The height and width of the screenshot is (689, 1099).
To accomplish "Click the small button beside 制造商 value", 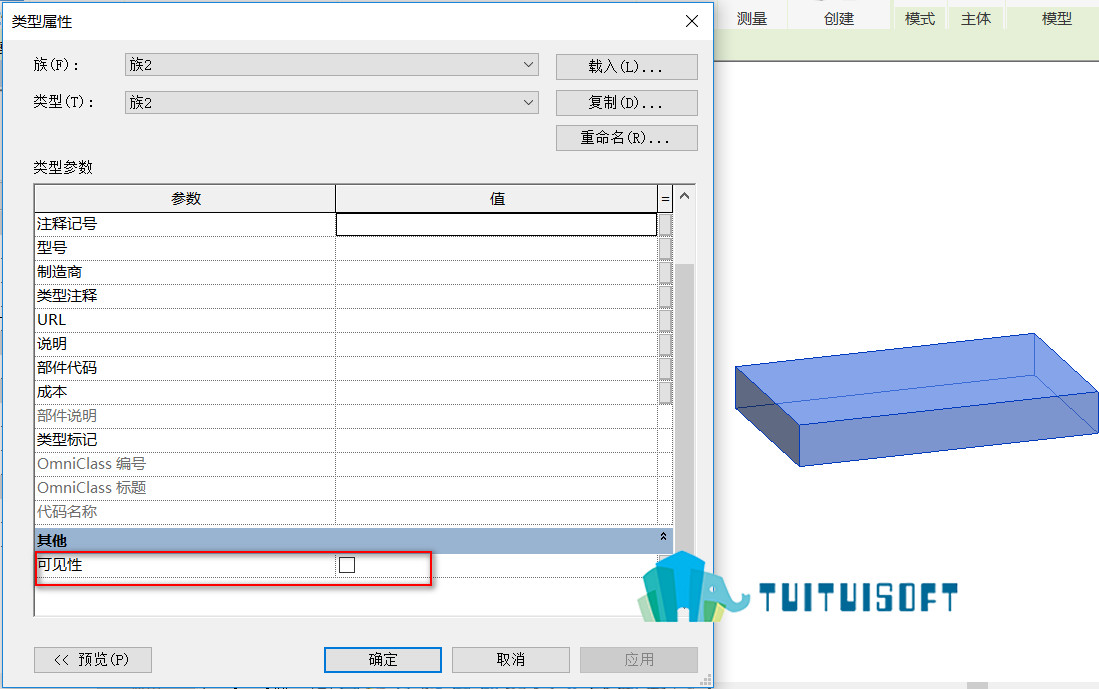I will click(x=665, y=272).
